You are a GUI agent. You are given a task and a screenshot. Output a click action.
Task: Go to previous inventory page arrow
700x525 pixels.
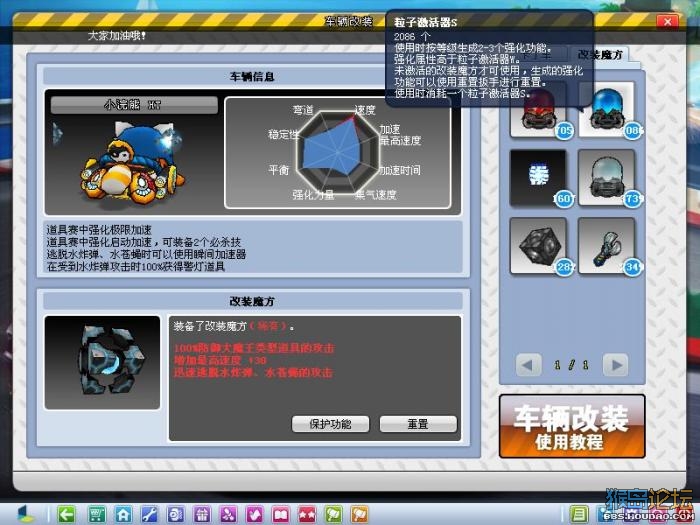point(529,365)
